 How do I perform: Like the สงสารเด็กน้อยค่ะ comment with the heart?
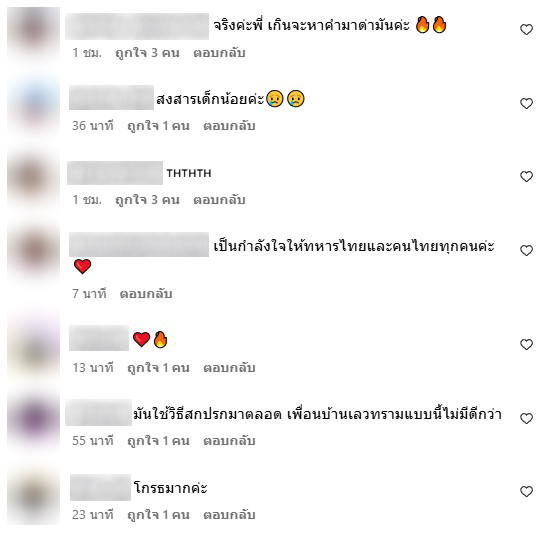(526, 103)
